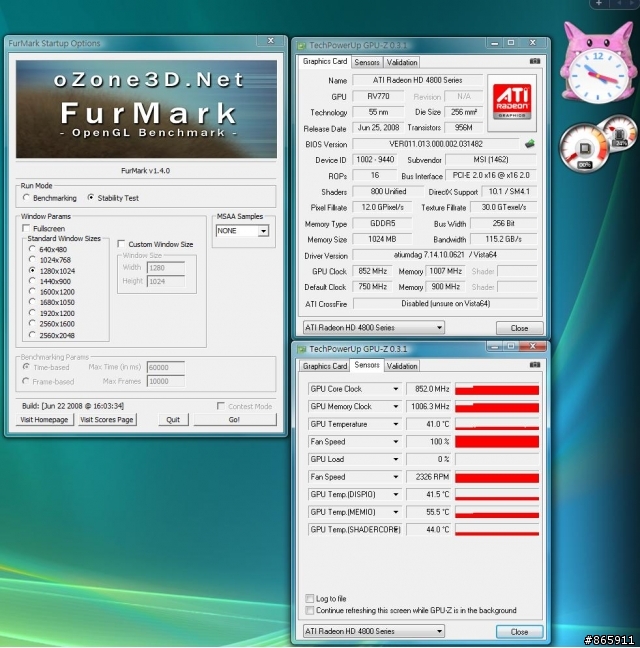Click the memory meter gadget dial
Screen dimensions: 640x648
pyautogui.click(x=619, y=133)
